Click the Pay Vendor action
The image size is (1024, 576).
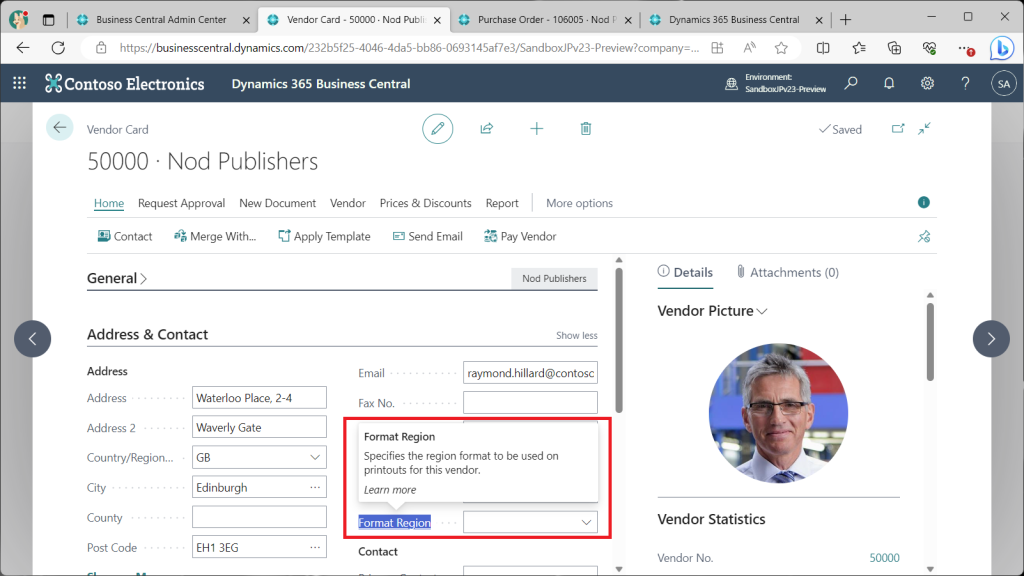click(520, 236)
